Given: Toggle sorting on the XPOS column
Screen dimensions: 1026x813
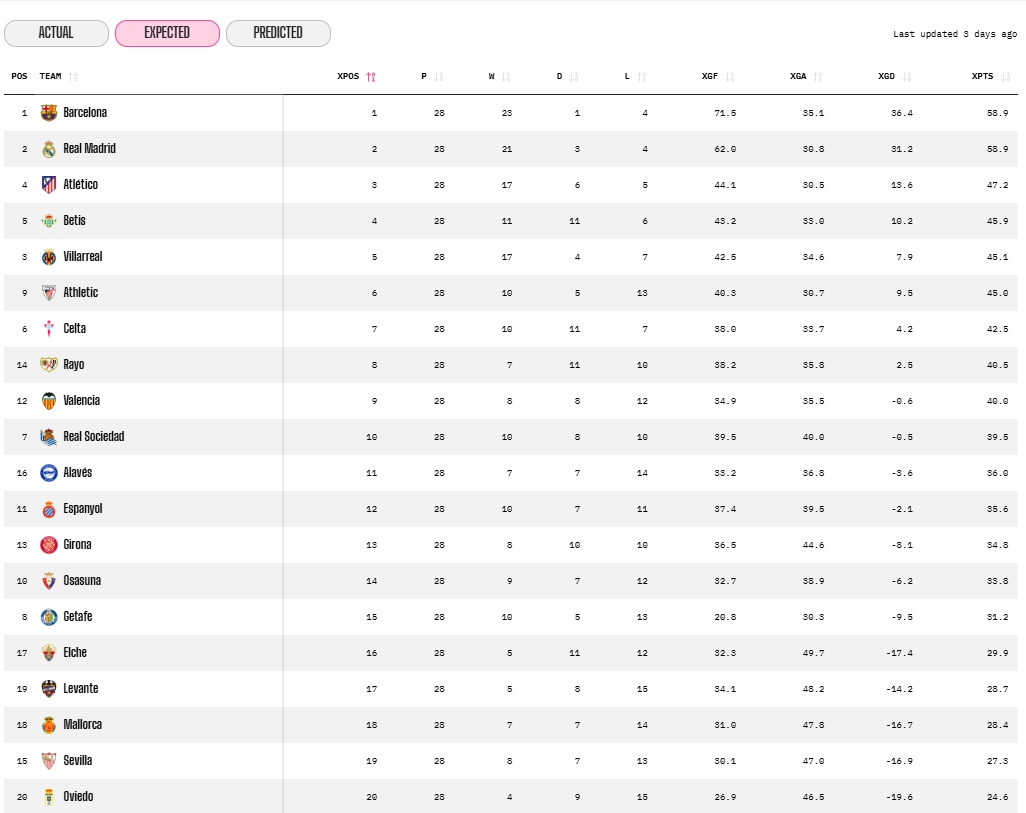Looking at the screenshot, I should point(369,75).
